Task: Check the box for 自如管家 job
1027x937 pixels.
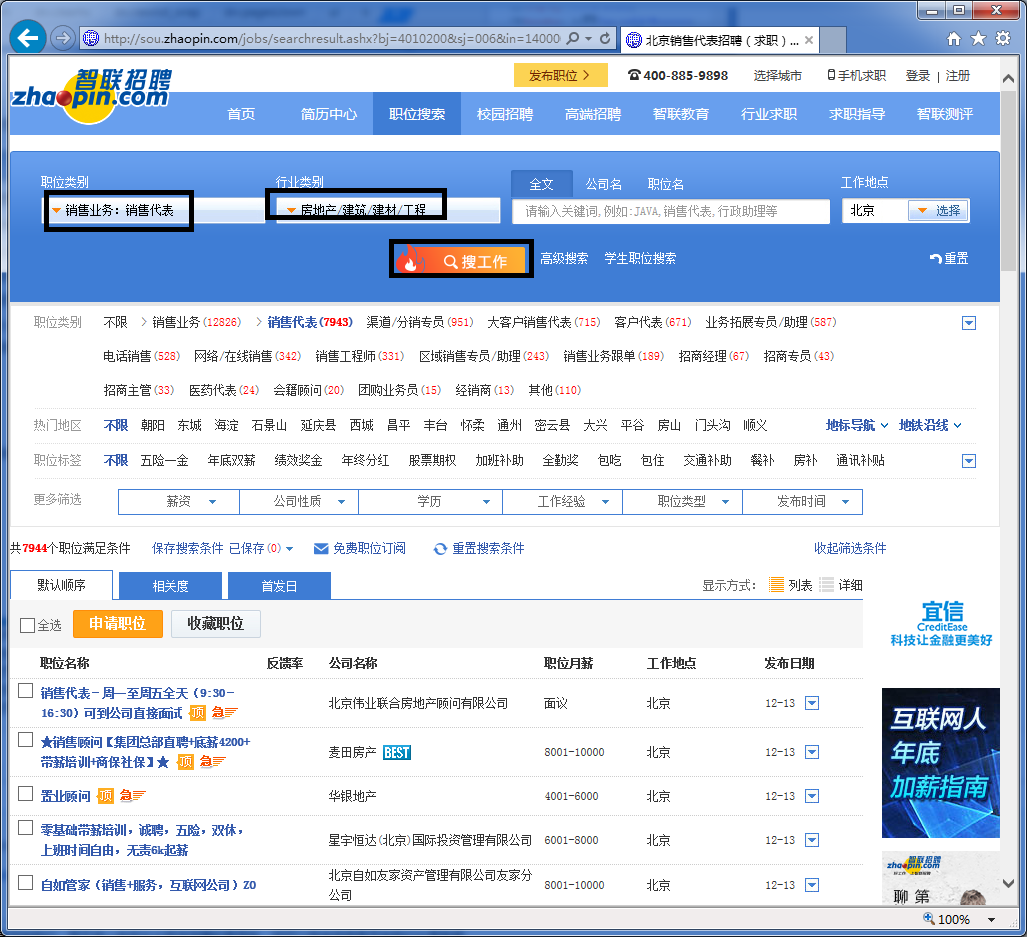Action: click(x=26, y=883)
